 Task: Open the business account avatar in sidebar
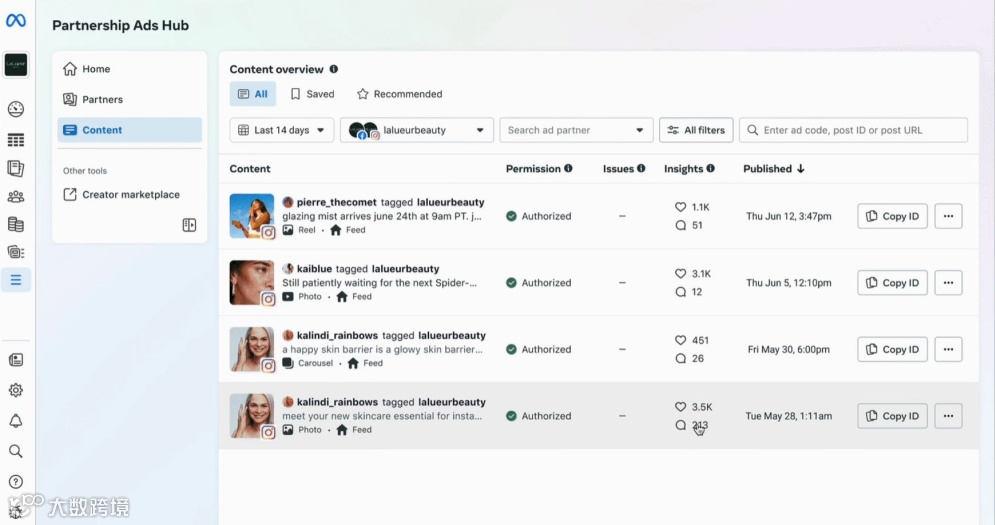(16, 65)
